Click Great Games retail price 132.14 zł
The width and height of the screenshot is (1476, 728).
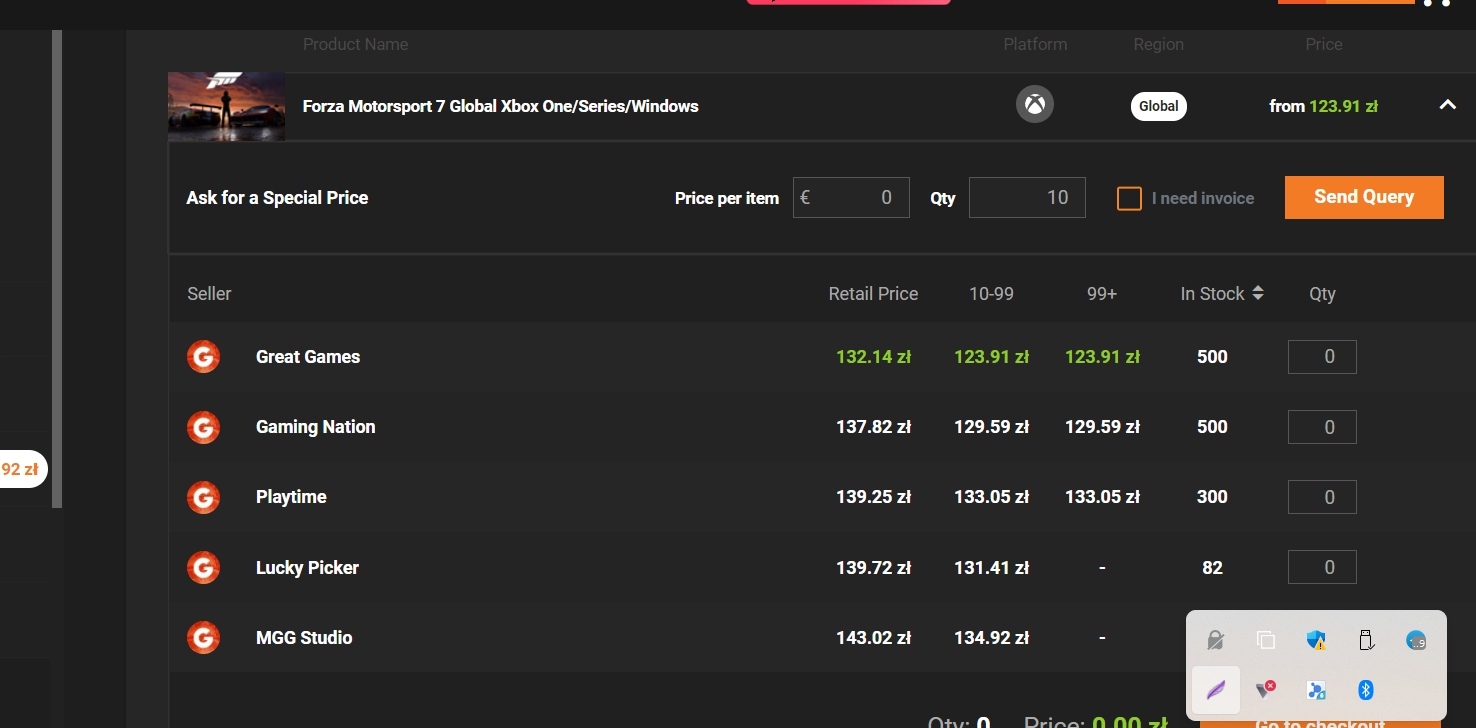[873, 357]
